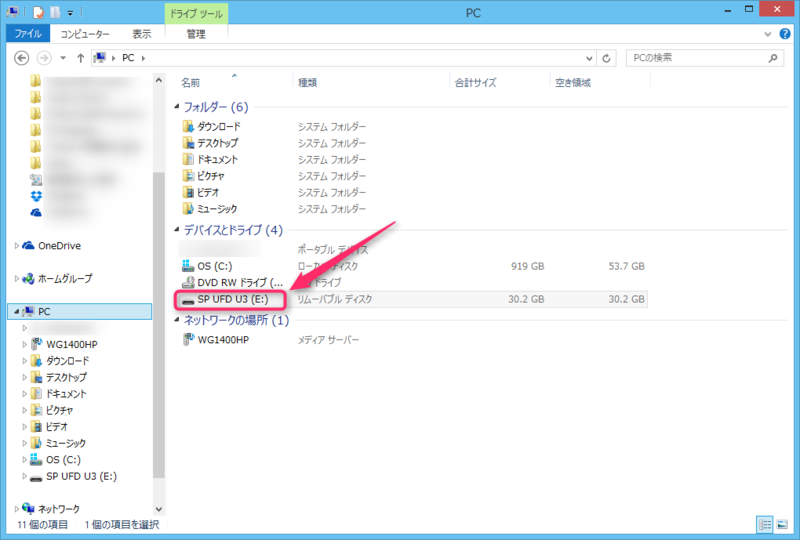Open the Help question mark icon

coord(785,34)
